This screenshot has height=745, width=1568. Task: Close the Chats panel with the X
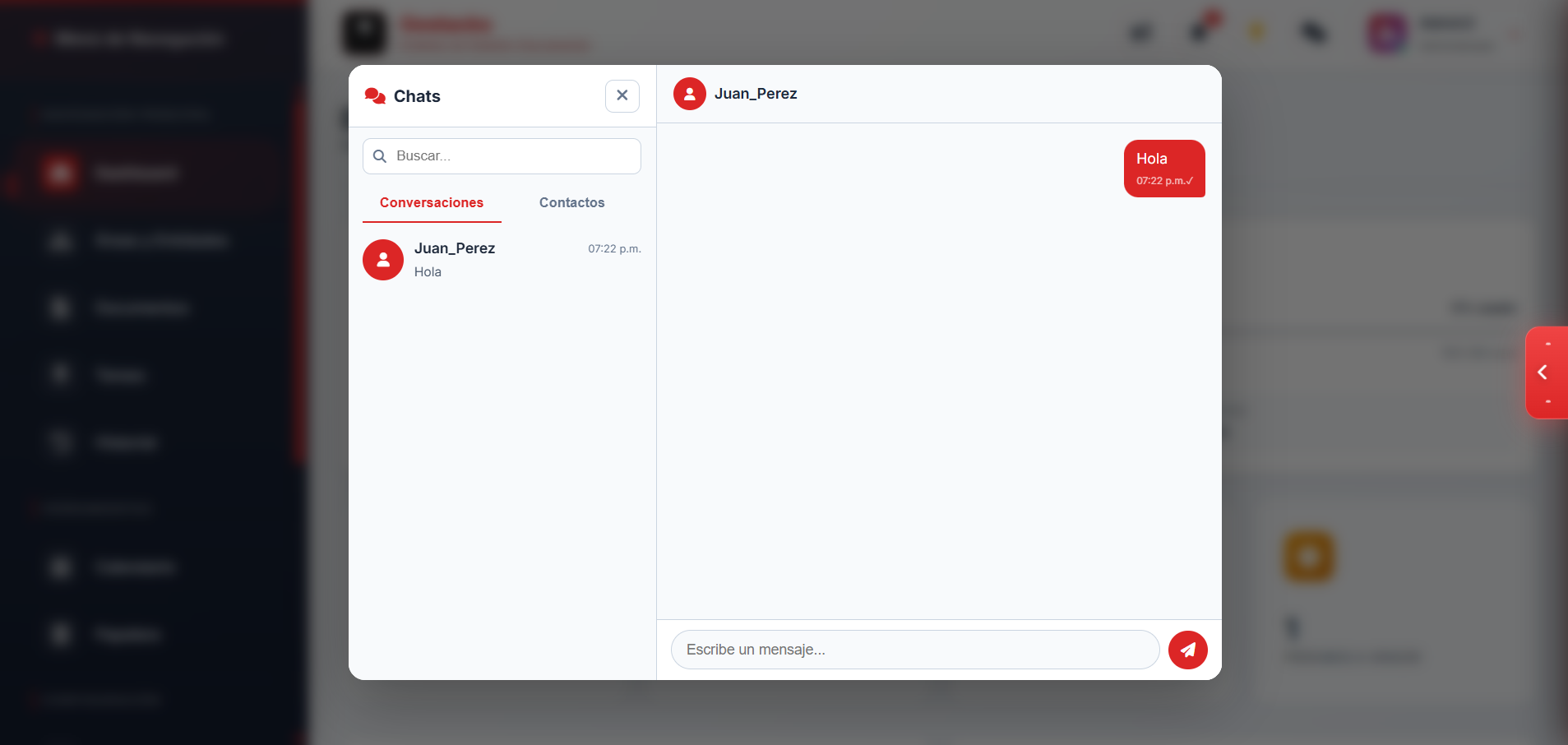[x=622, y=95]
